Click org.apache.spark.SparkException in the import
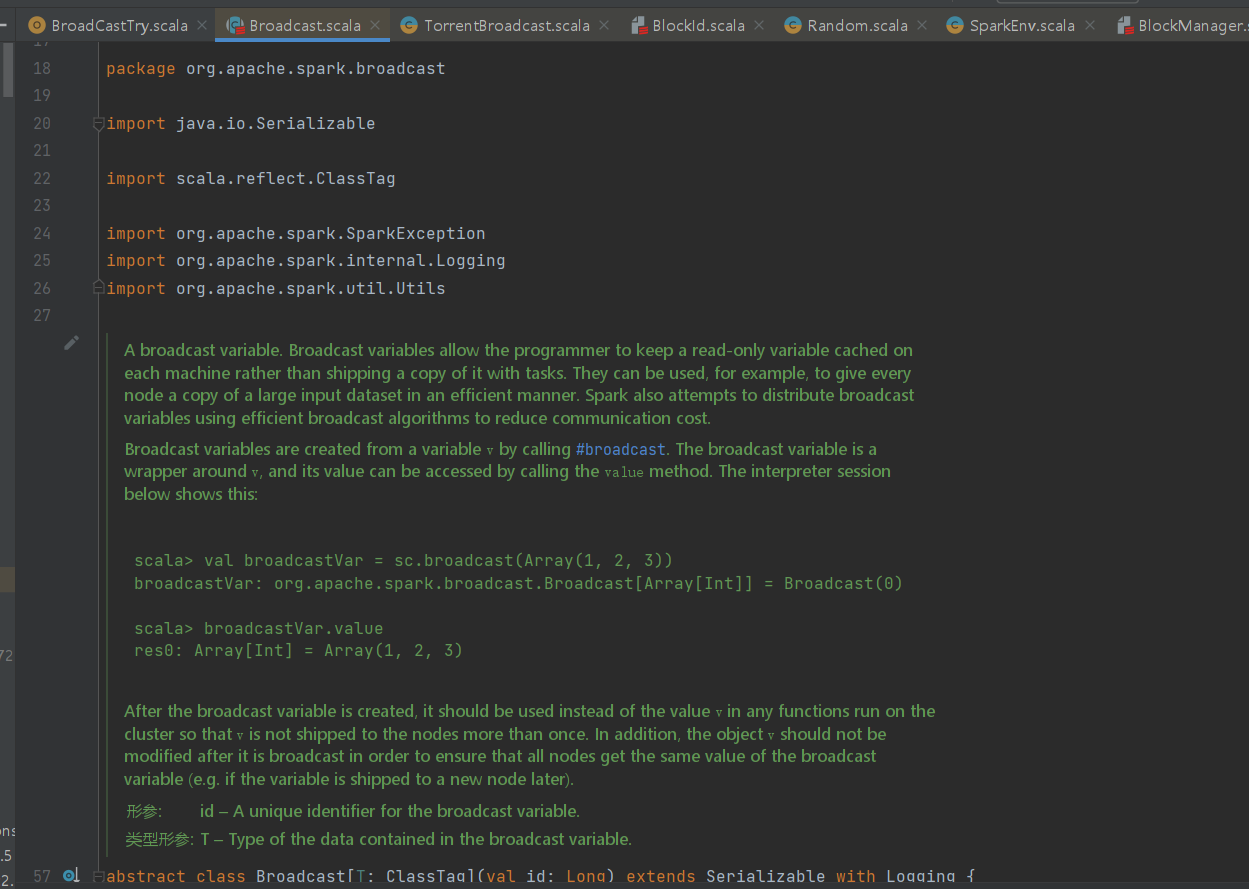This screenshot has width=1249, height=889. click(x=331, y=234)
